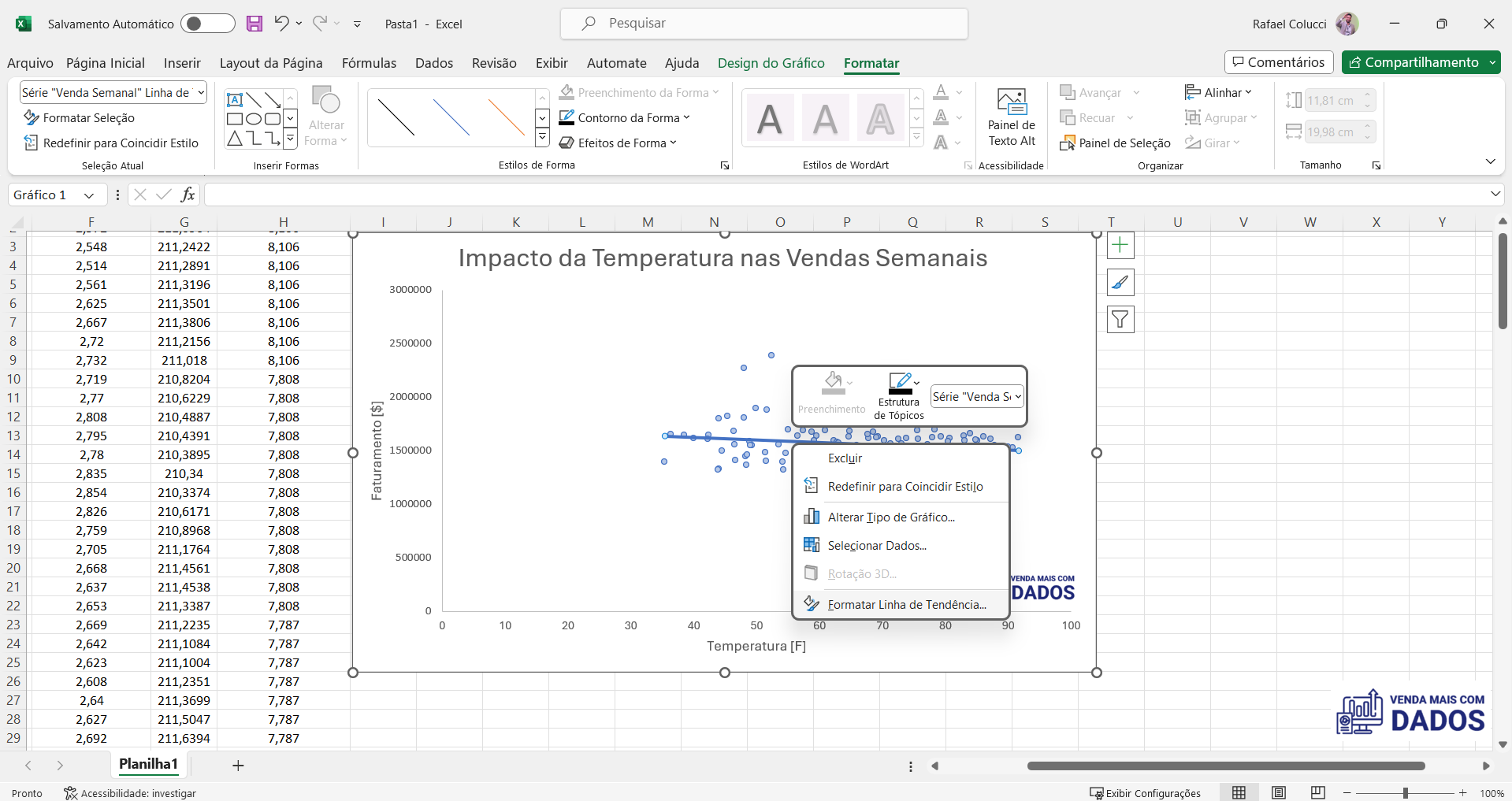Switch to the Design do Gráfico tab

[x=771, y=63]
